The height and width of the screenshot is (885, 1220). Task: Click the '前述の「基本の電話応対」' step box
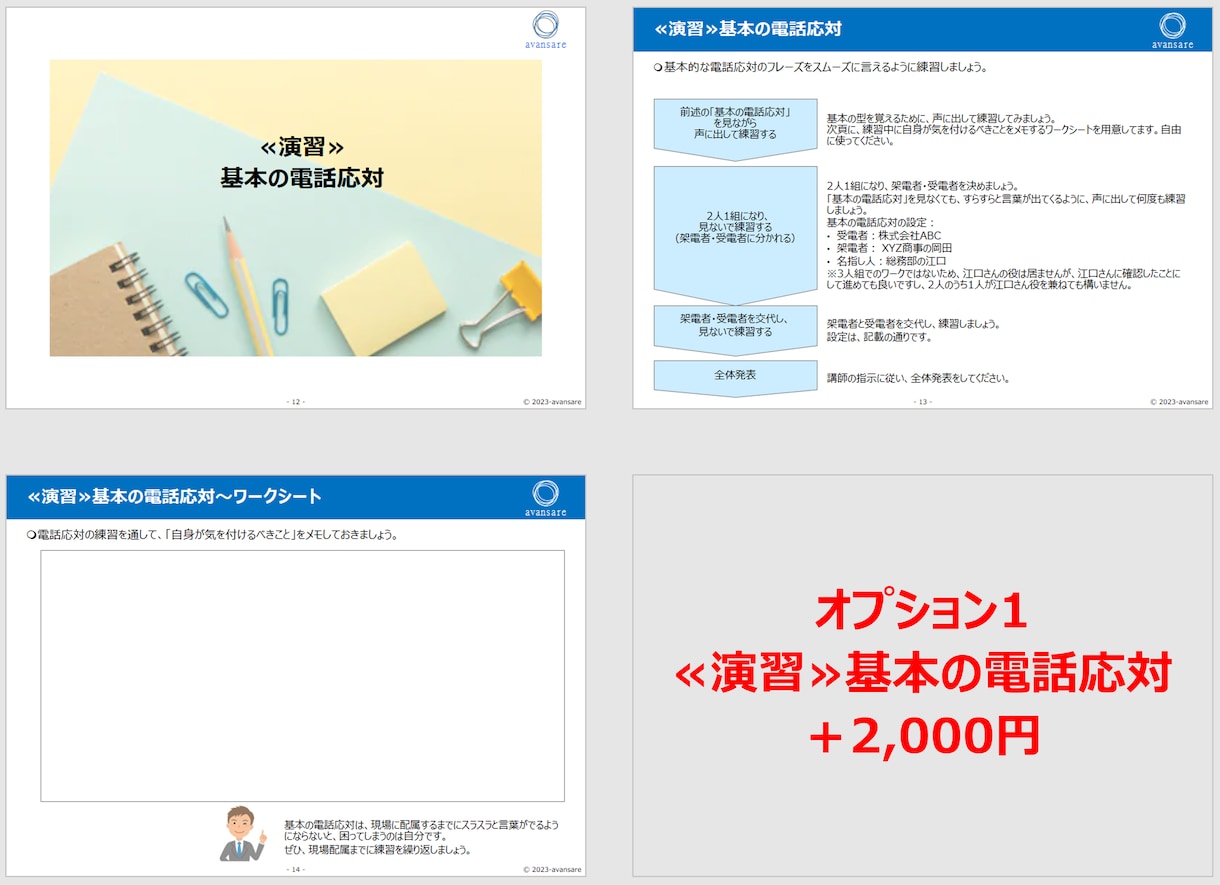click(735, 127)
